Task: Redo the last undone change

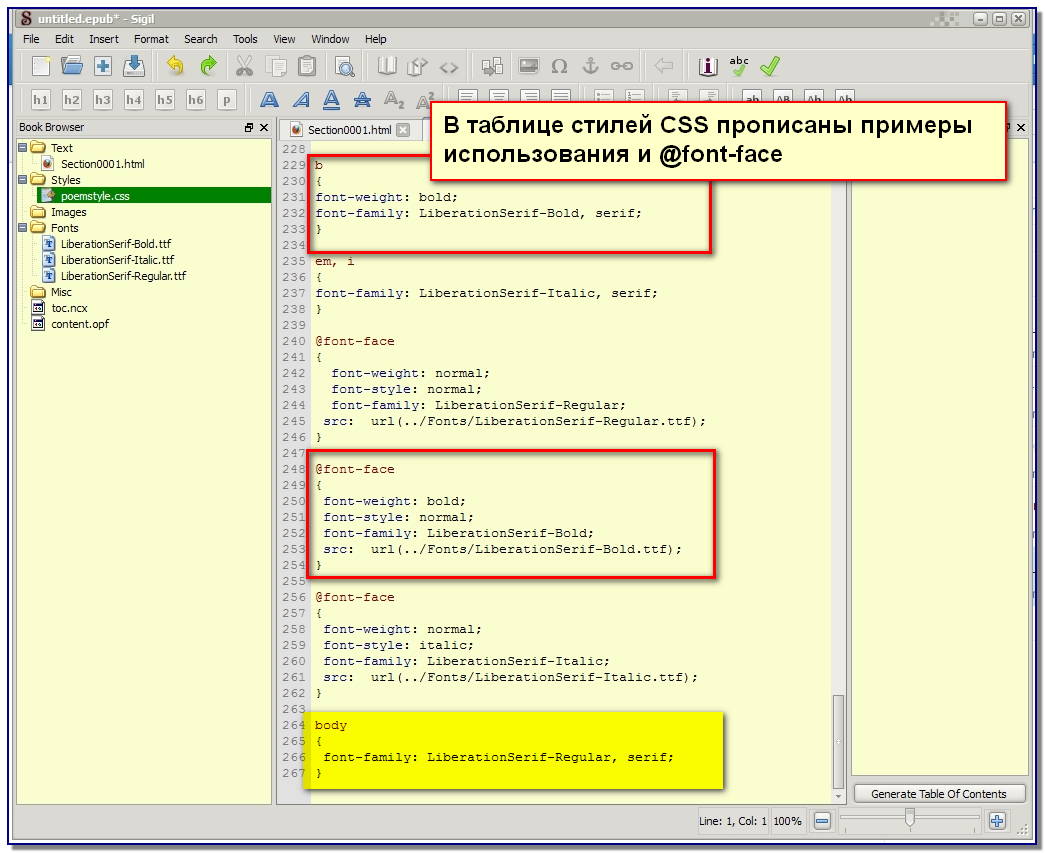Action: point(209,66)
